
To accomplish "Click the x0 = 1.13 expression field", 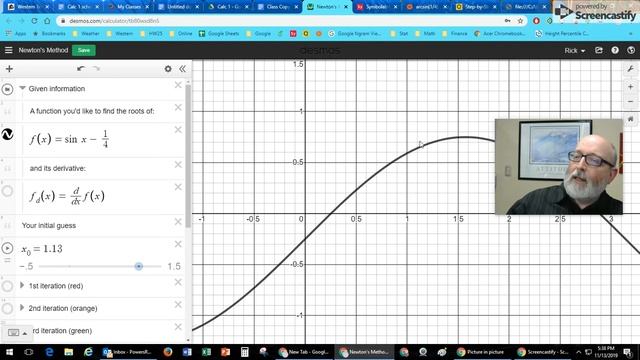I will click(42, 249).
